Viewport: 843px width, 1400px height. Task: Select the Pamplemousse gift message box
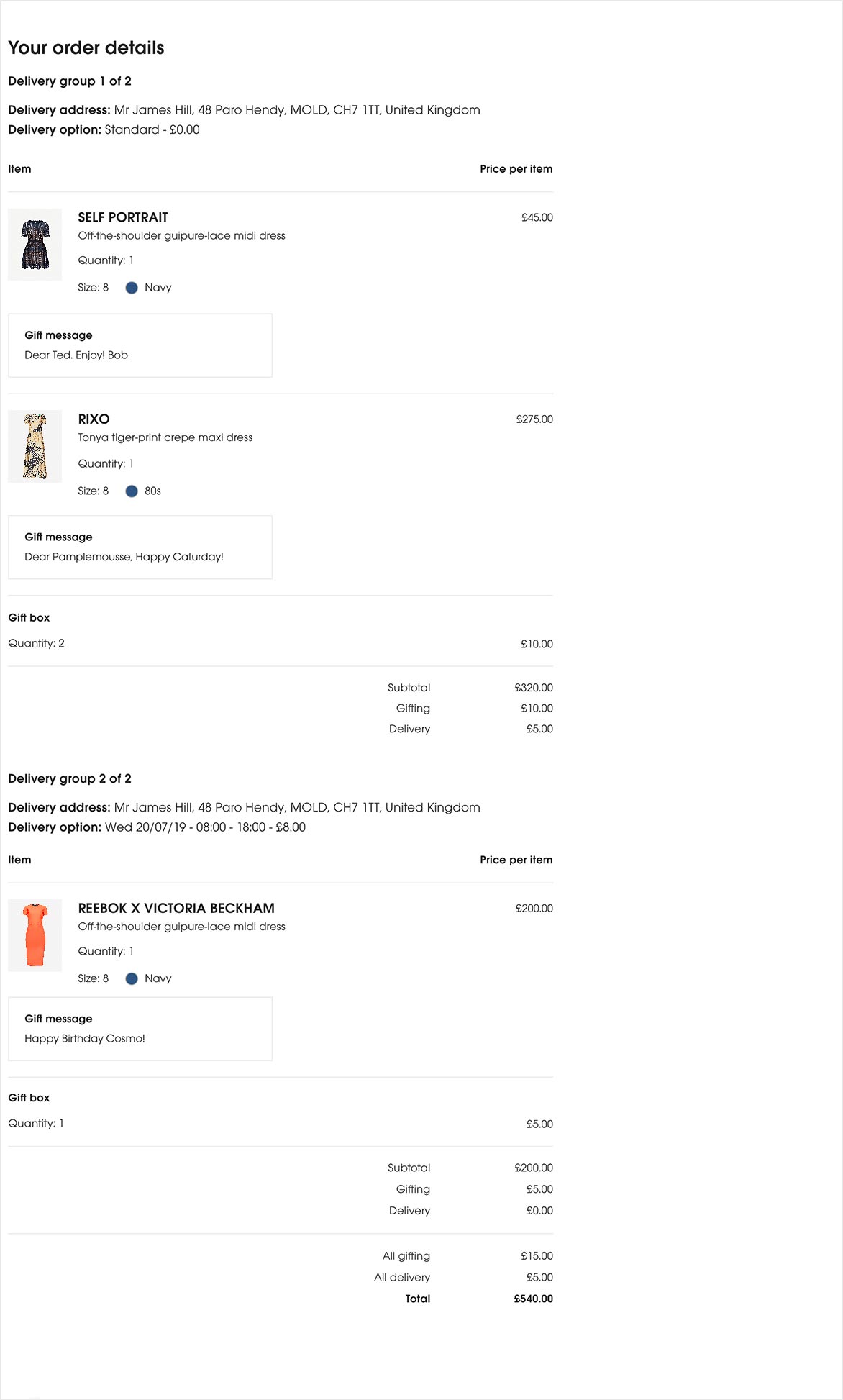(140, 547)
